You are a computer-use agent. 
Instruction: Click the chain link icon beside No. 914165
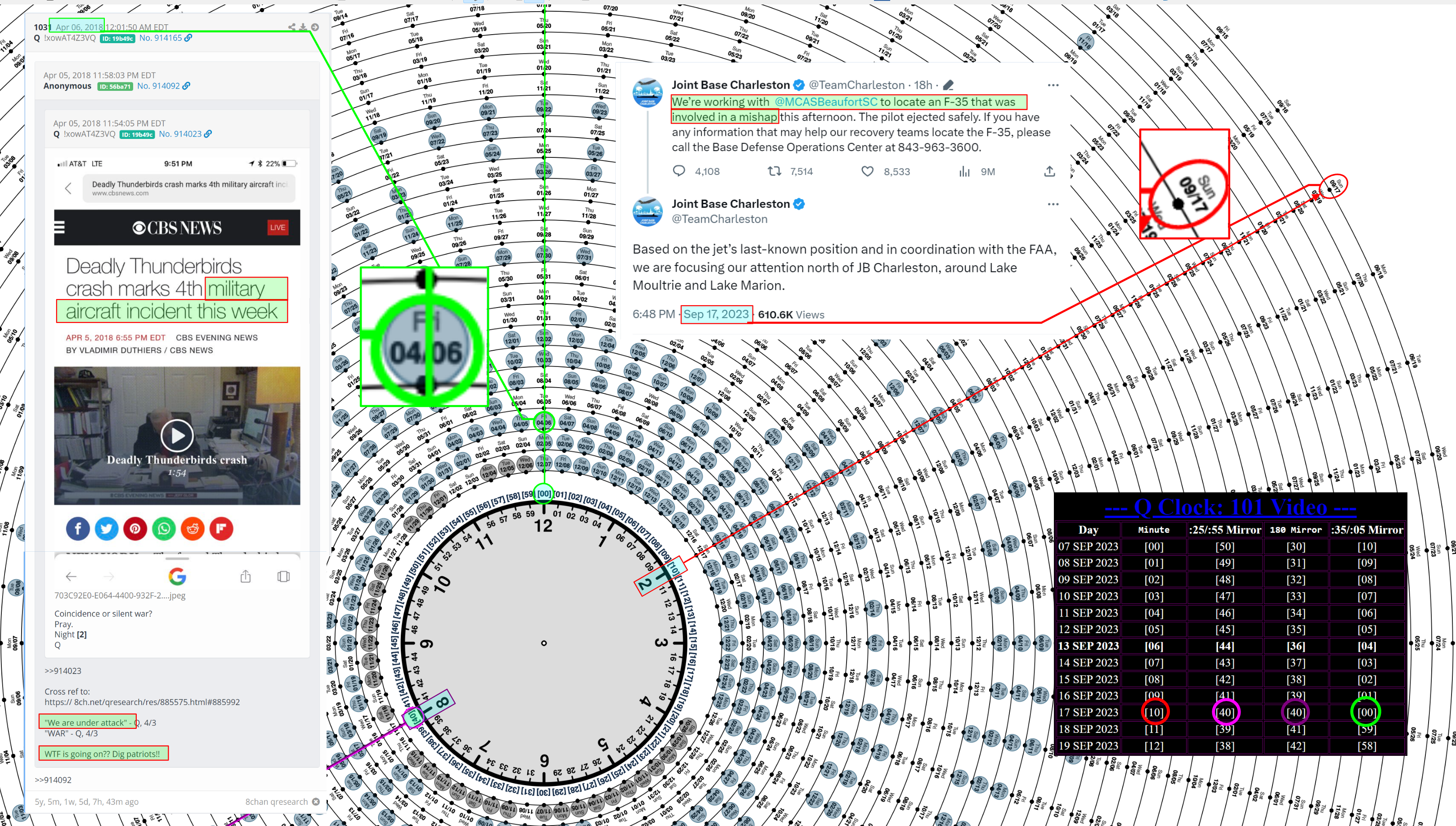(x=188, y=37)
